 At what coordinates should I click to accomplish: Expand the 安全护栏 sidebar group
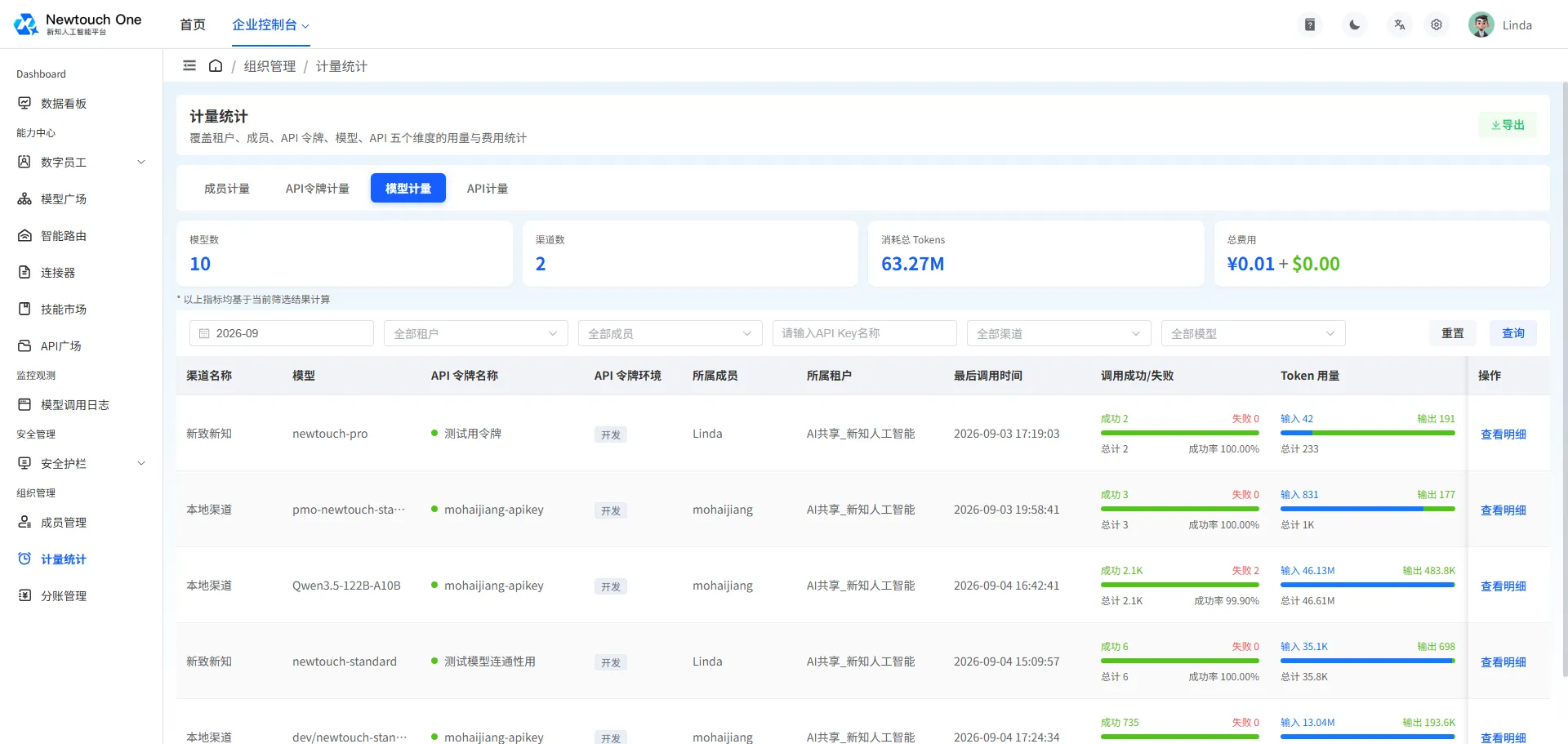81,463
